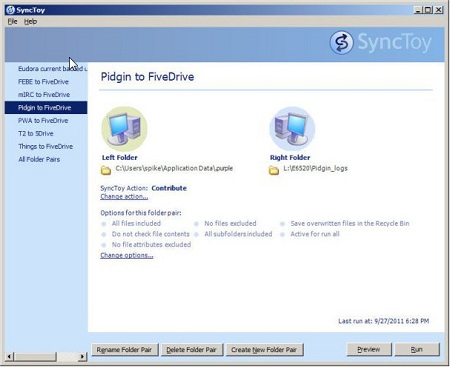Click the Right Folder computer icon

292,129
